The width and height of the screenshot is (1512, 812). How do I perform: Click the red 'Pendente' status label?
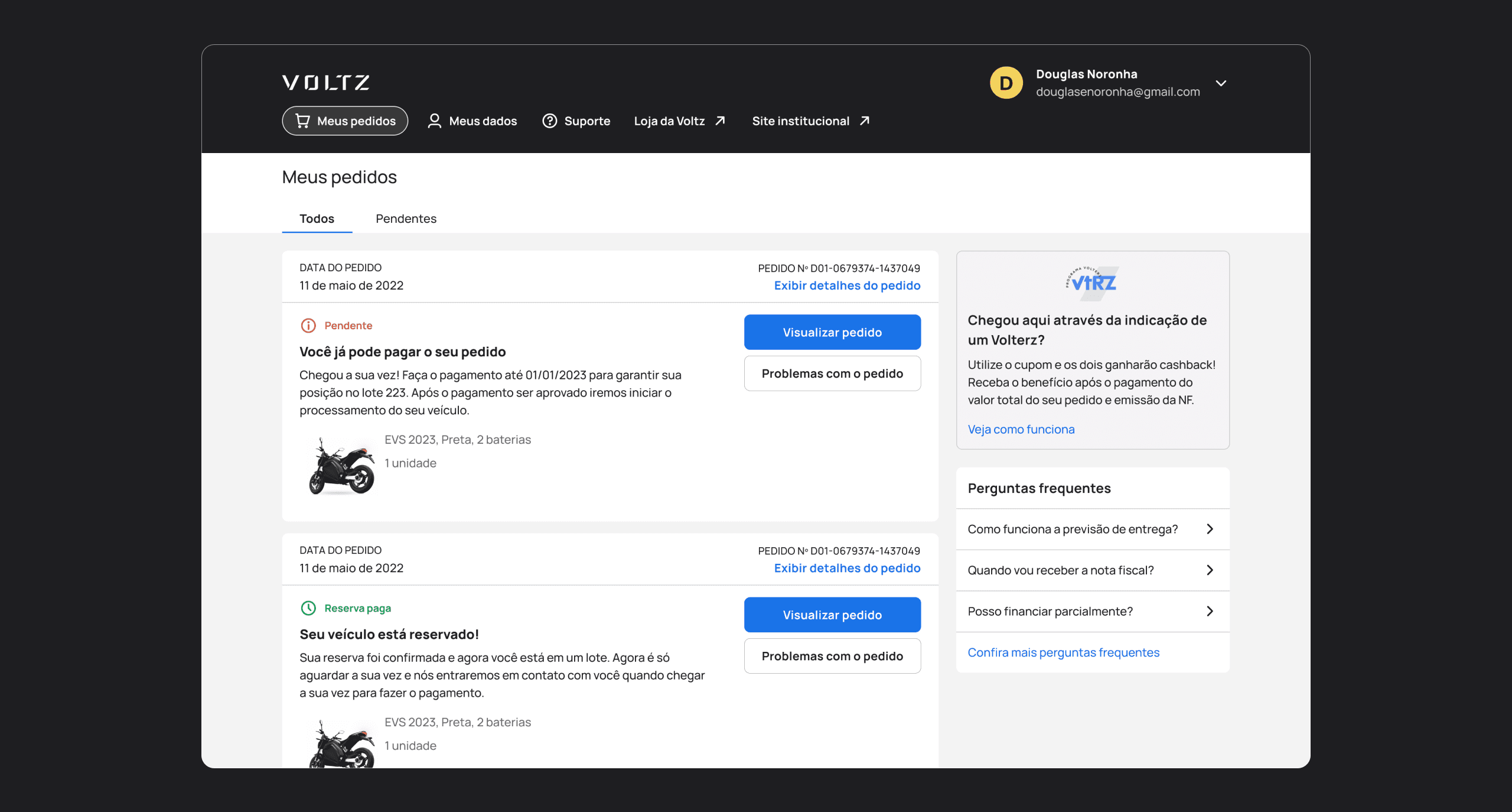348,326
